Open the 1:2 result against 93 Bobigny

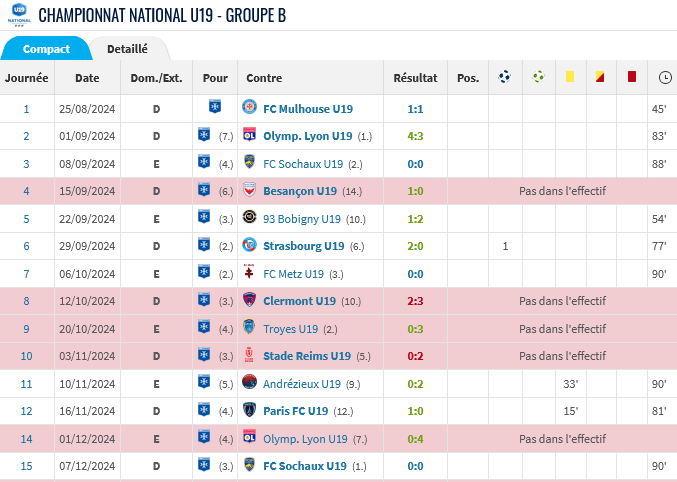[x=415, y=219]
